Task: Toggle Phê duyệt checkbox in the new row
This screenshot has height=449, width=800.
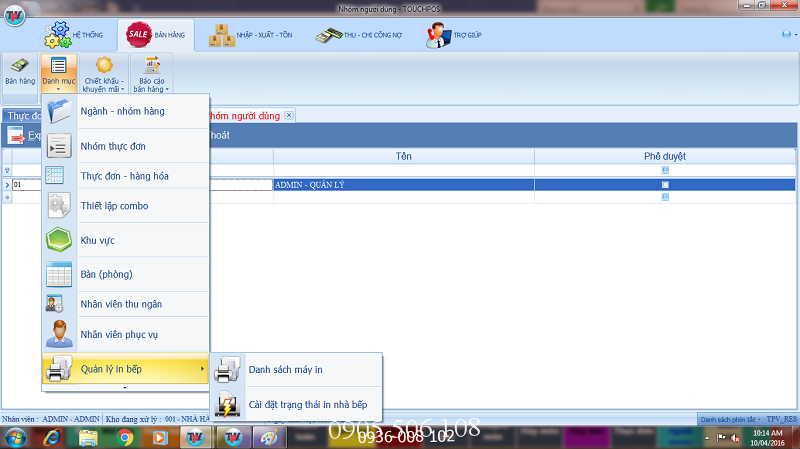Action: click(665, 197)
